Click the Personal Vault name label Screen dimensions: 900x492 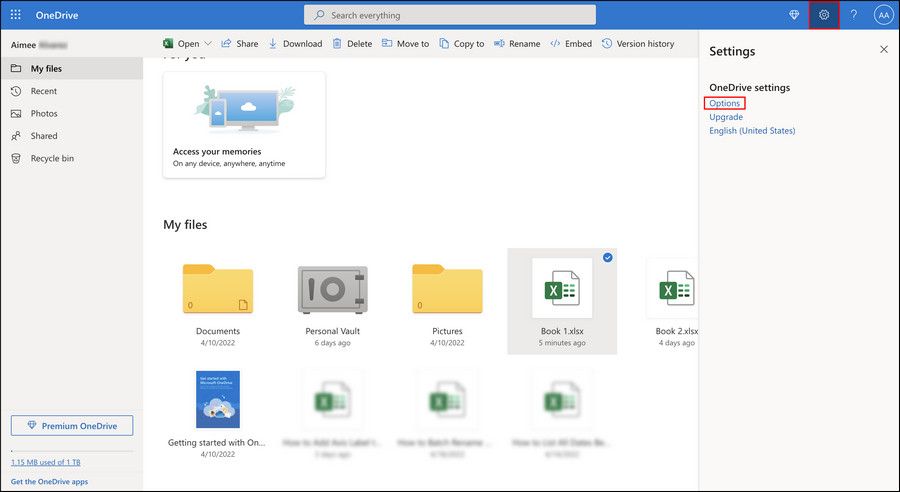332,331
